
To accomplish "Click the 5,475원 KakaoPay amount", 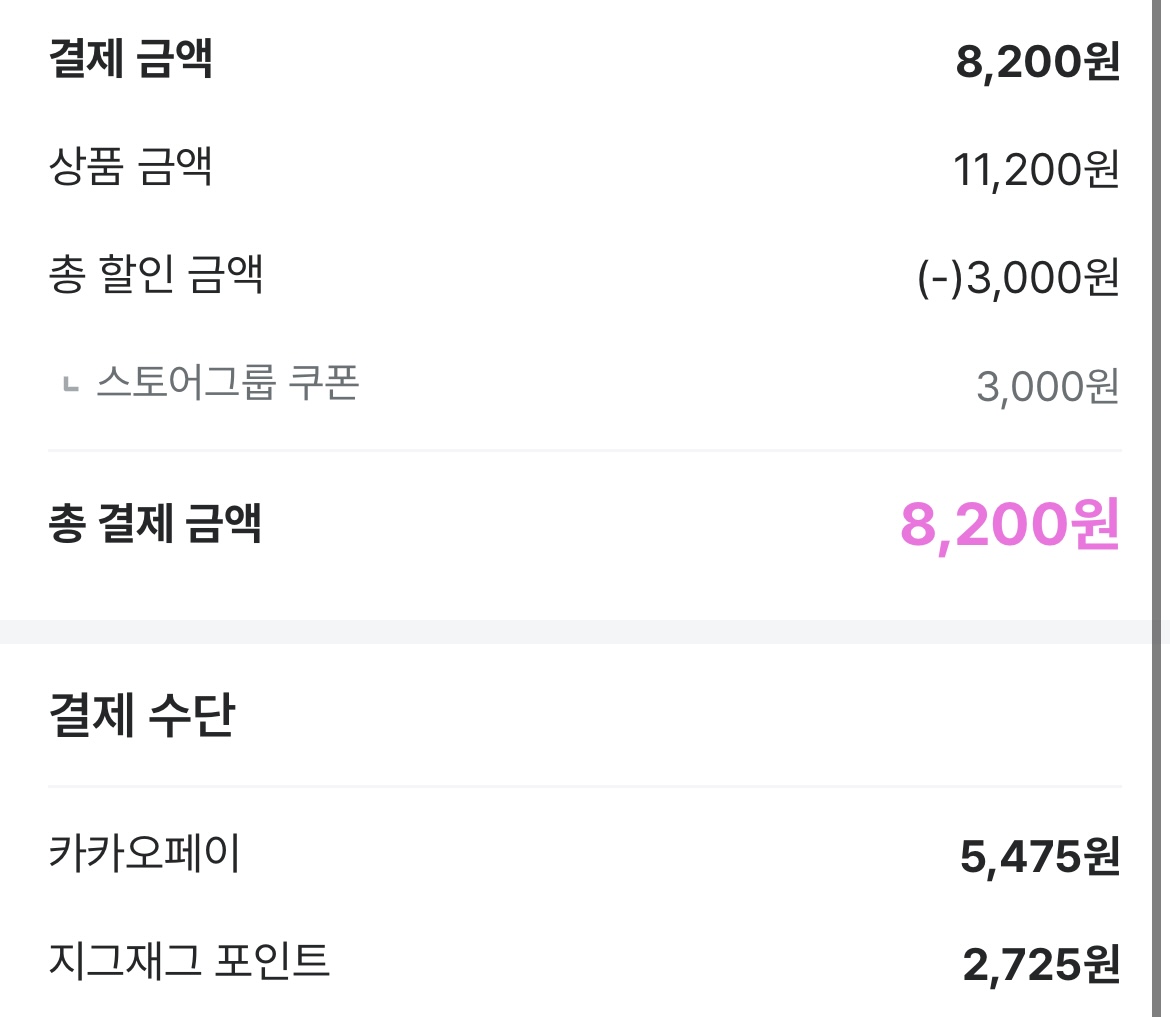I will pos(1039,856).
